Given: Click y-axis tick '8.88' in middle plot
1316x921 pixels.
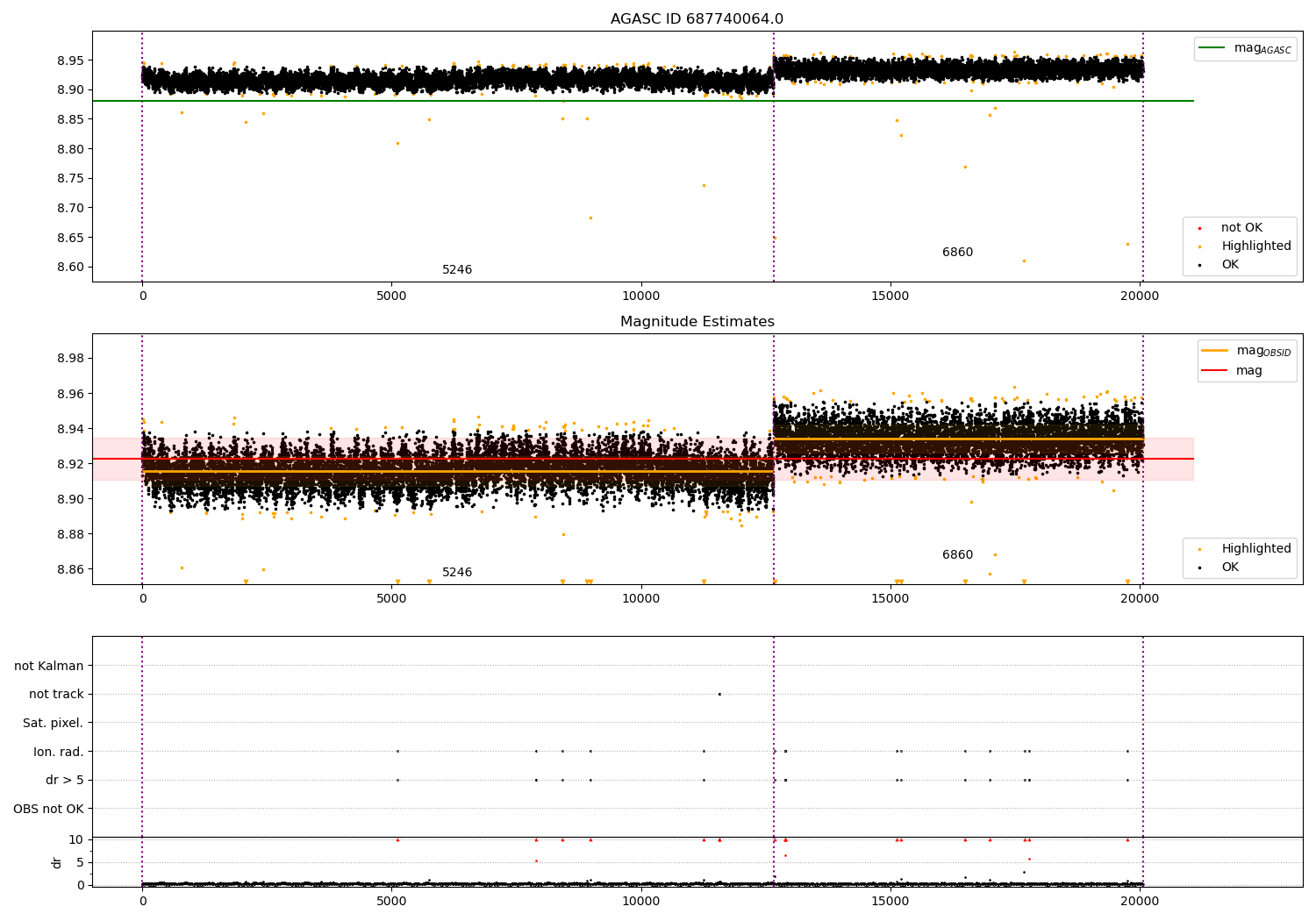Looking at the screenshot, I should [71, 534].
